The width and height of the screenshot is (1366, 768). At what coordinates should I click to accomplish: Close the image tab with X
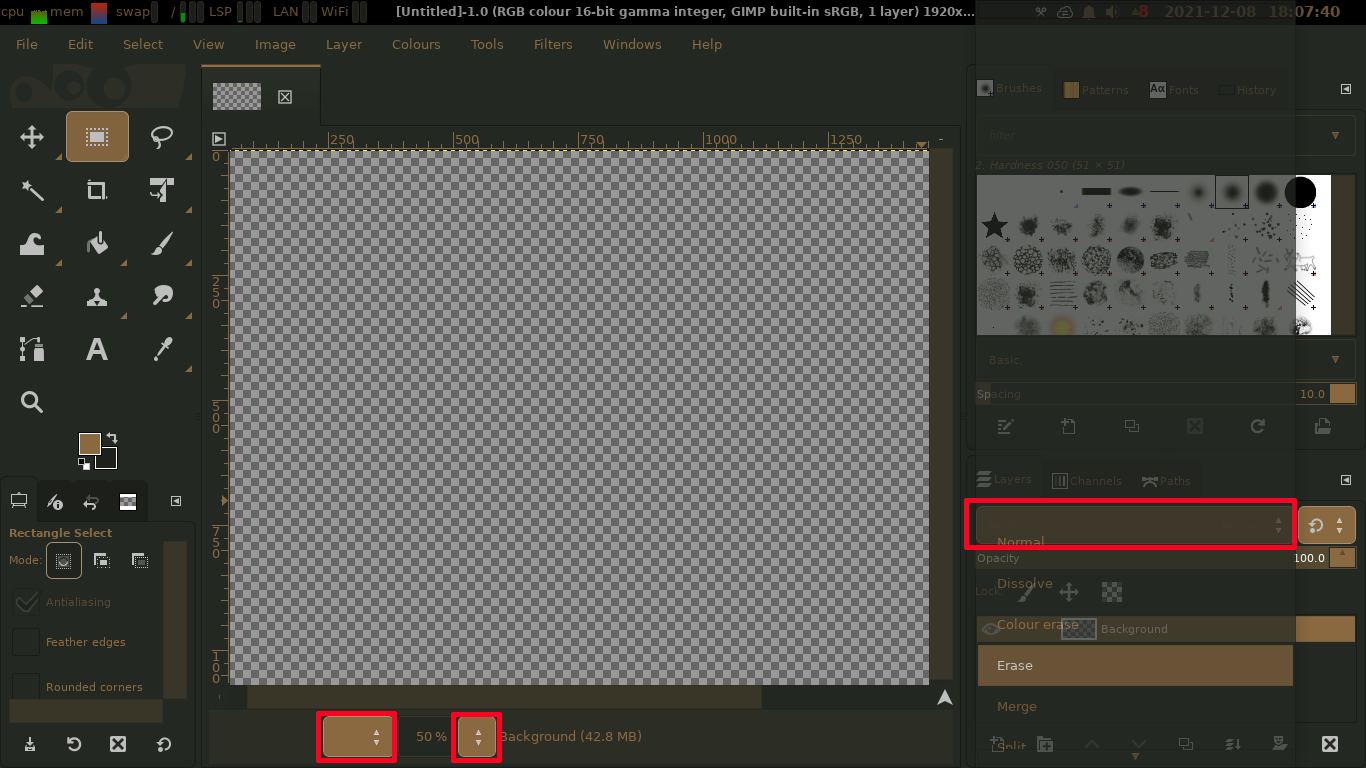coord(285,97)
